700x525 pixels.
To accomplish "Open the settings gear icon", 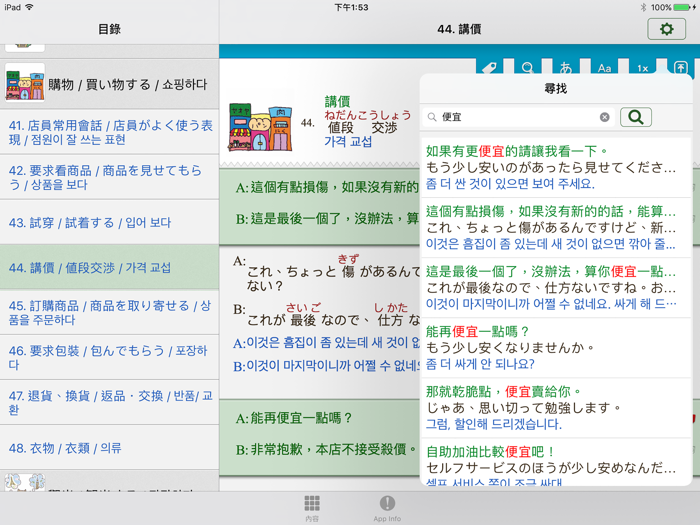I will click(x=666, y=30).
